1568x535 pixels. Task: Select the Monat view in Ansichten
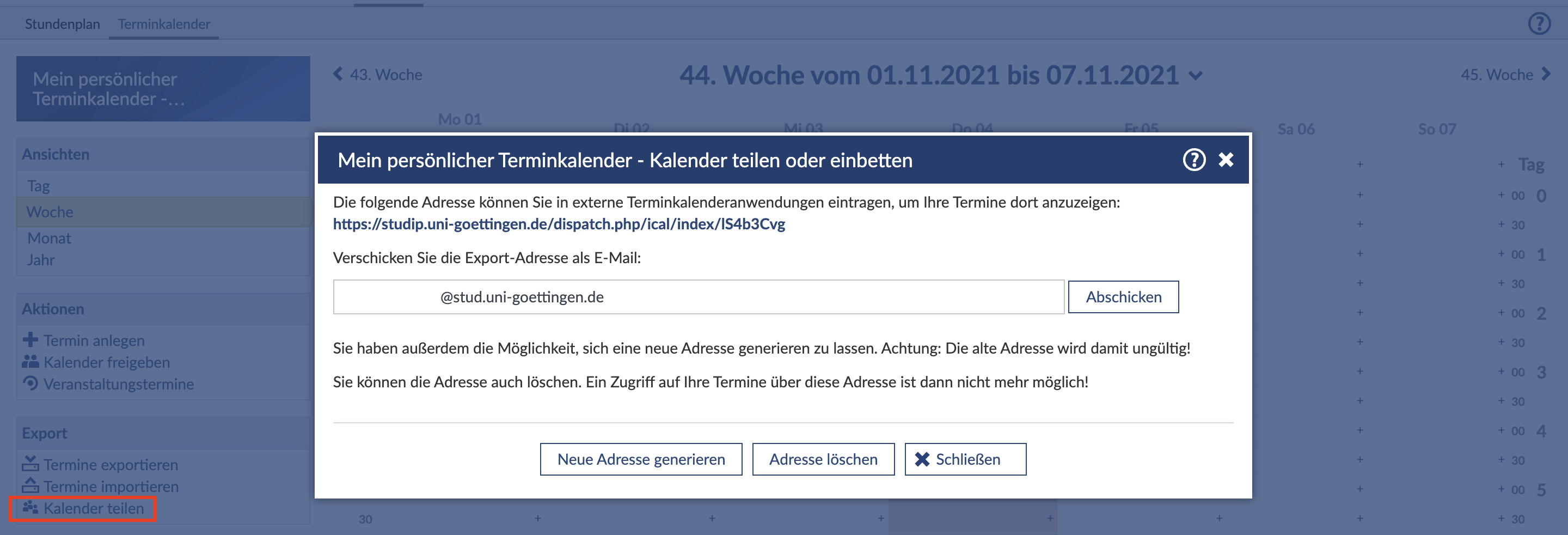pos(50,238)
